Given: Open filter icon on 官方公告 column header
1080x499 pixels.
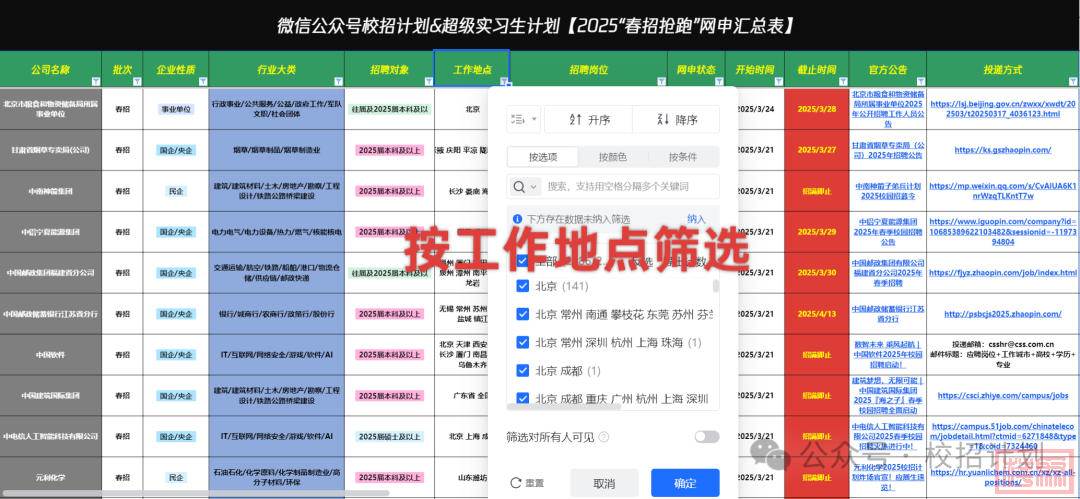Looking at the screenshot, I should pyautogui.click(x=920, y=81).
